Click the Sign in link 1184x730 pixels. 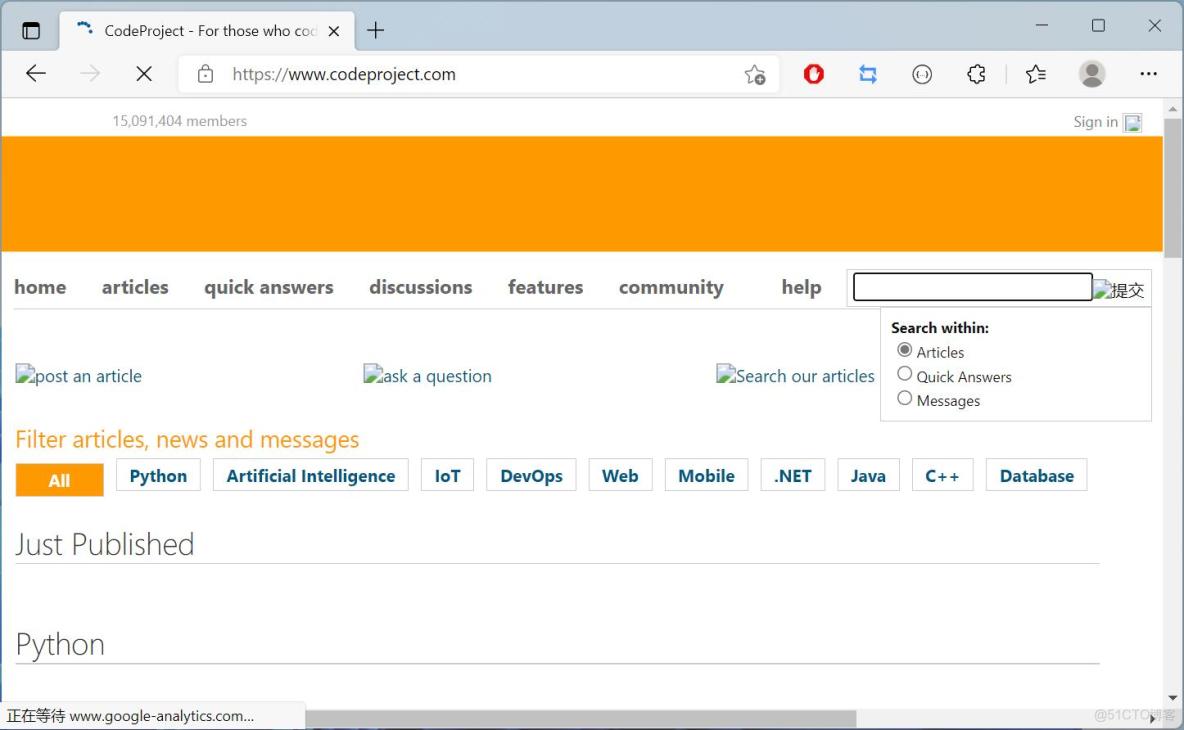[x=1095, y=122]
